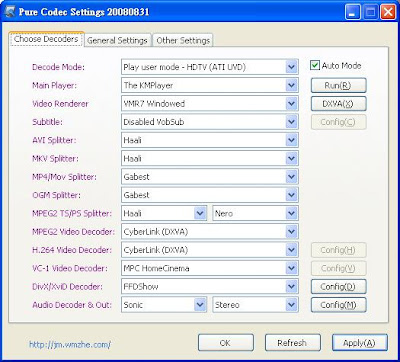
Task: Click the DXVA(X) button
Action: [x=339, y=104]
